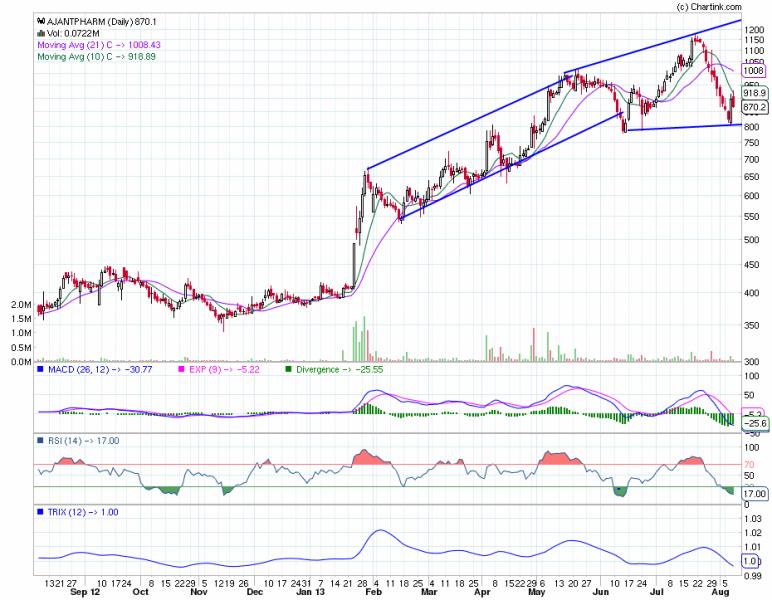Image resolution: width=772 pixels, height=600 pixels.
Task: Click the 1.0M volume axis label
Action: click(x=21, y=333)
